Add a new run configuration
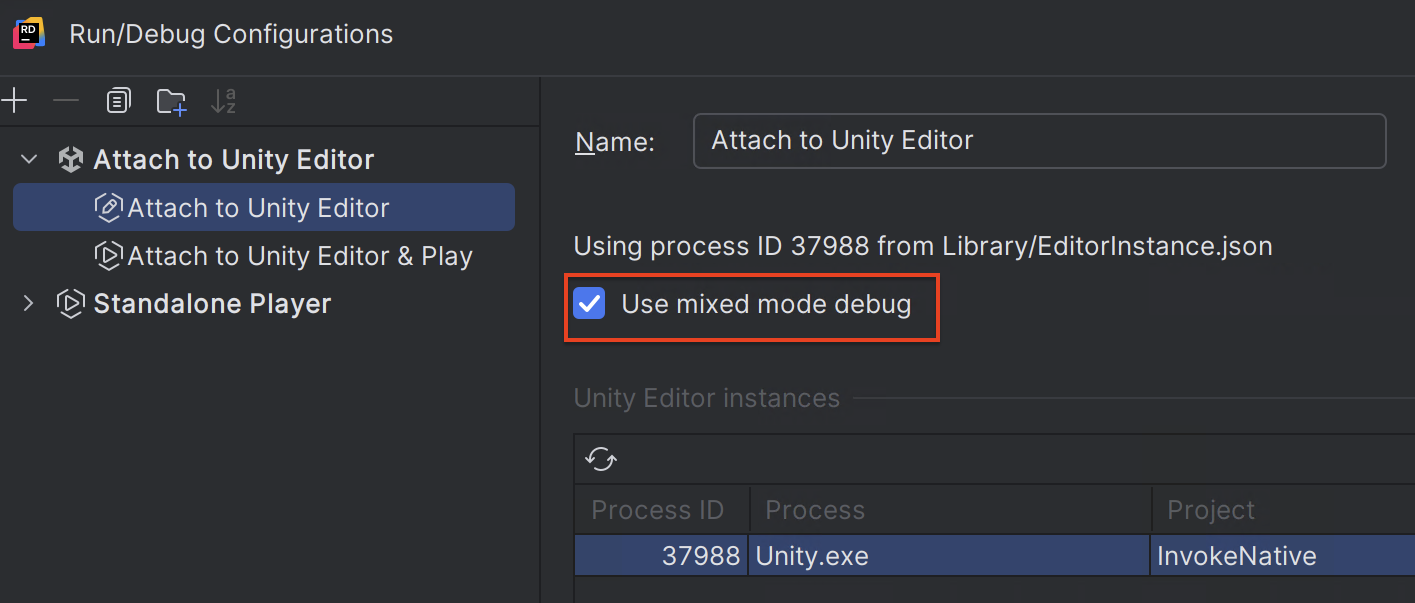1415x603 pixels. 15,100
